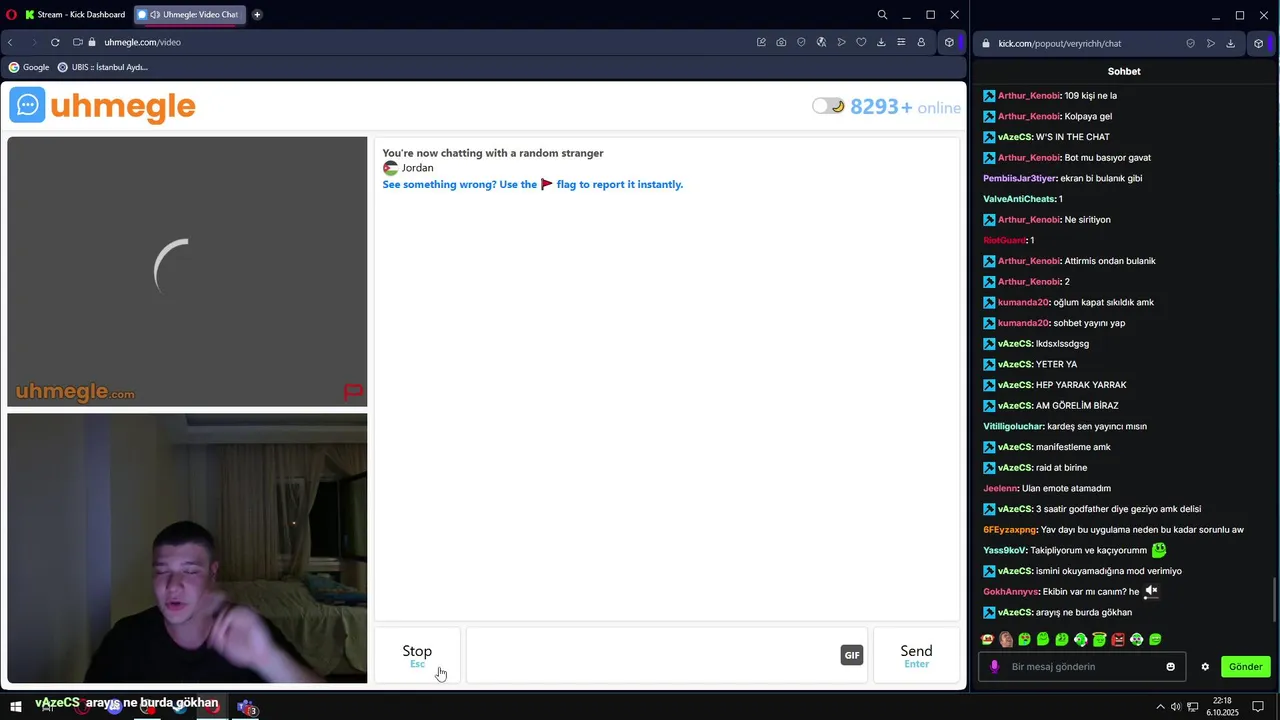Open downloads in the uhmegle Opera window

pos(881,42)
